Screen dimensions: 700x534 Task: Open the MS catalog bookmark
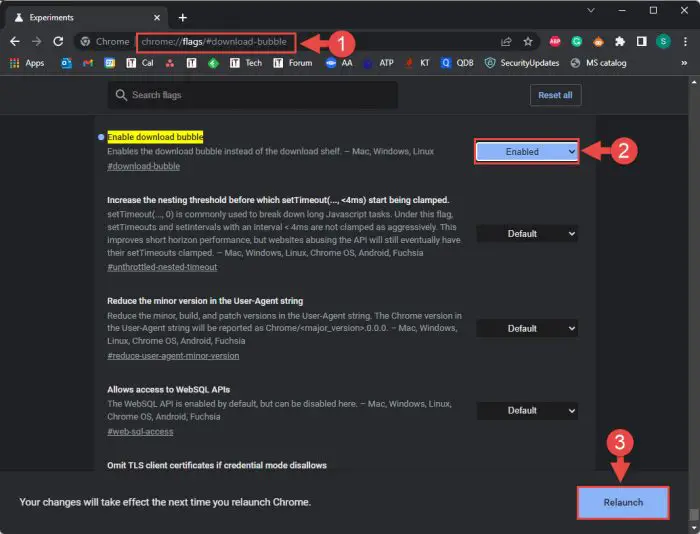[x=599, y=63]
